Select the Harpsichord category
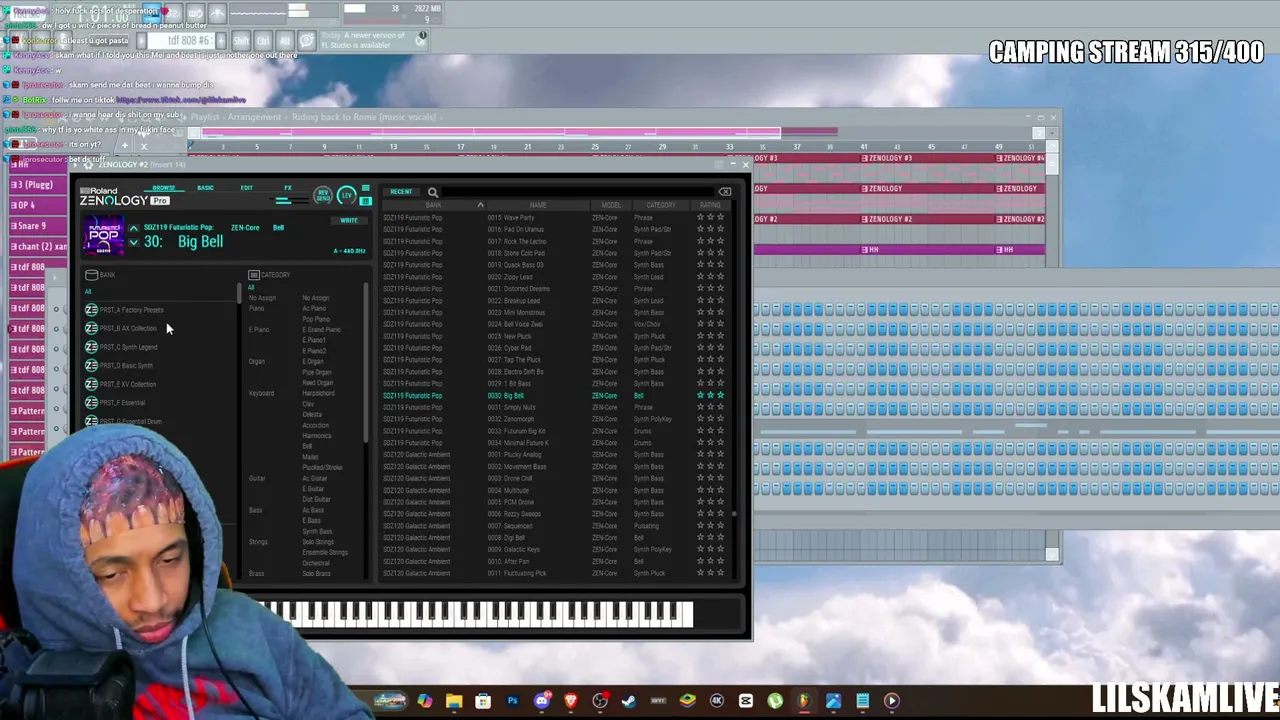 click(x=319, y=393)
